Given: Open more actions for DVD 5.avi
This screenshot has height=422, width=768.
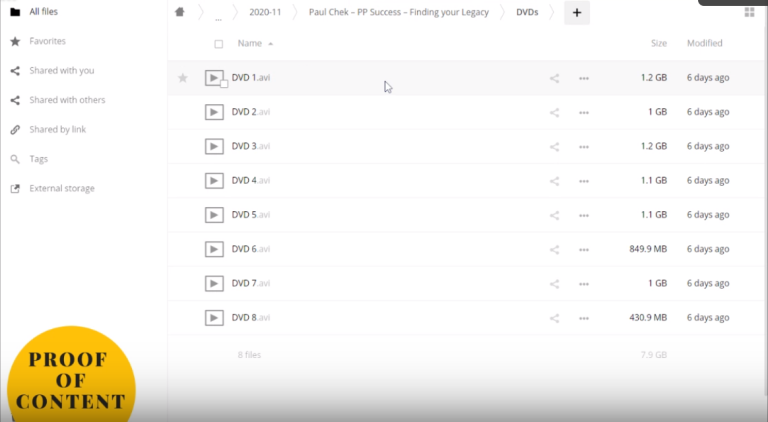Looking at the screenshot, I should pyautogui.click(x=584, y=215).
